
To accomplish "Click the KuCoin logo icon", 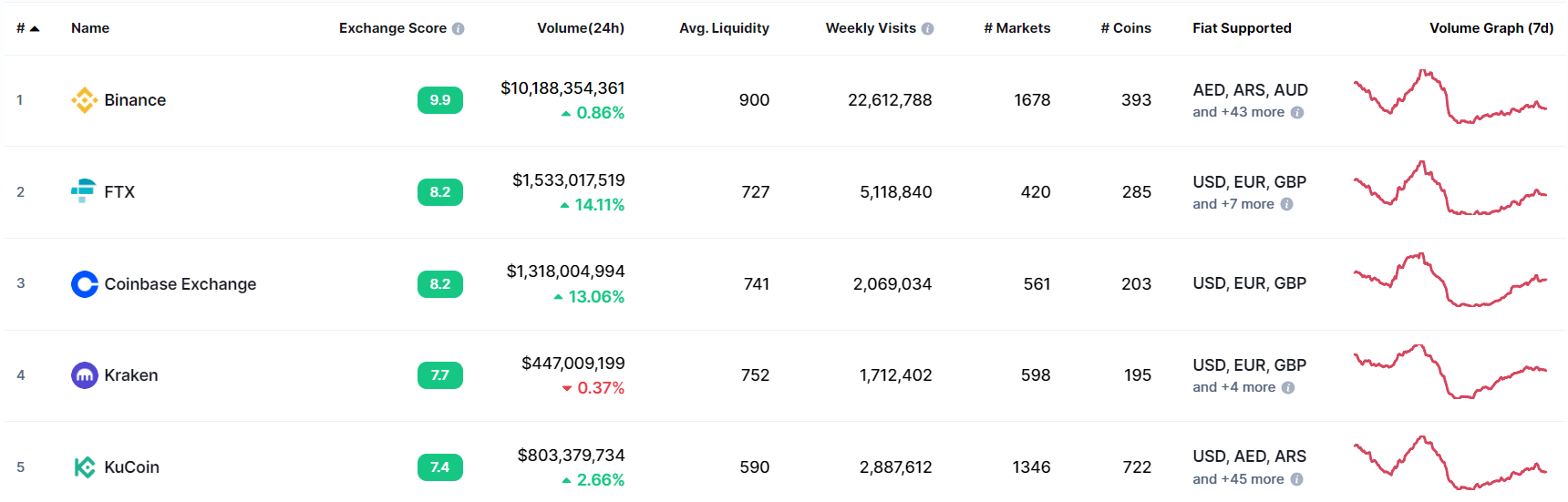I will click(85, 467).
